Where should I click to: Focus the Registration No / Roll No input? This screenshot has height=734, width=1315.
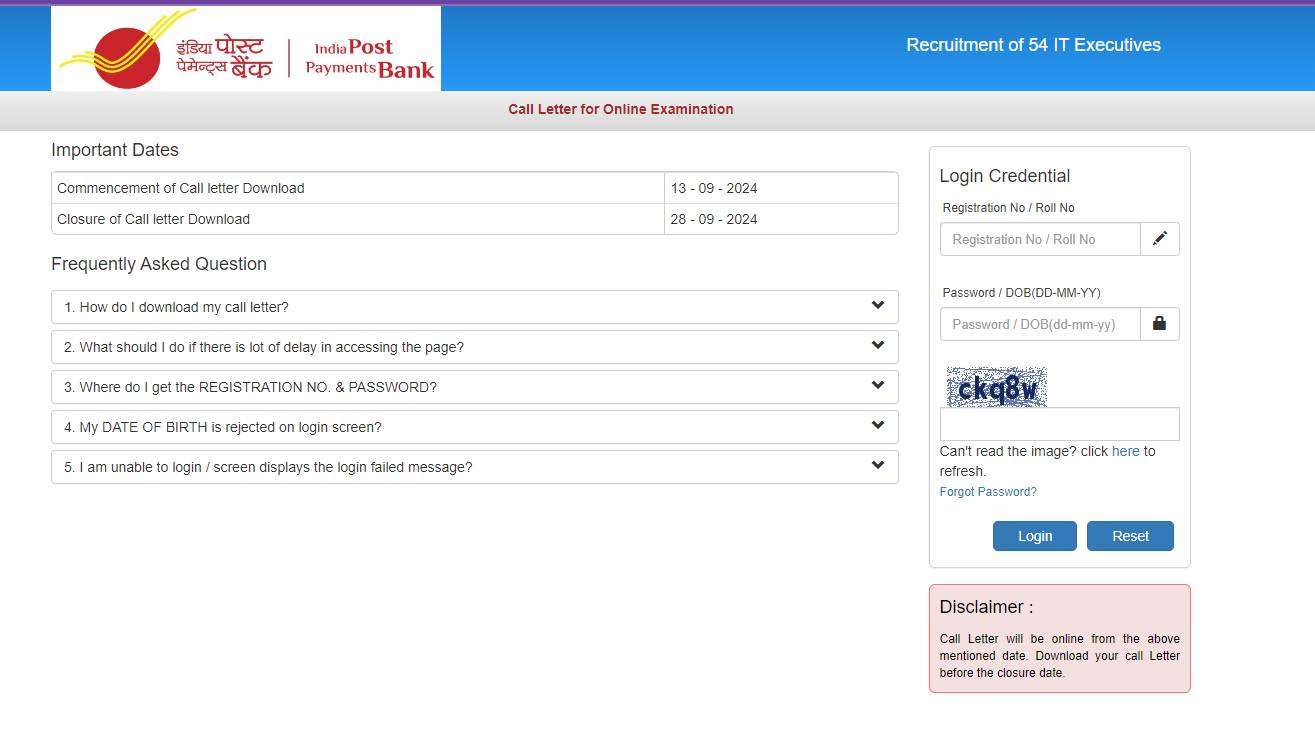pos(1040,239)
